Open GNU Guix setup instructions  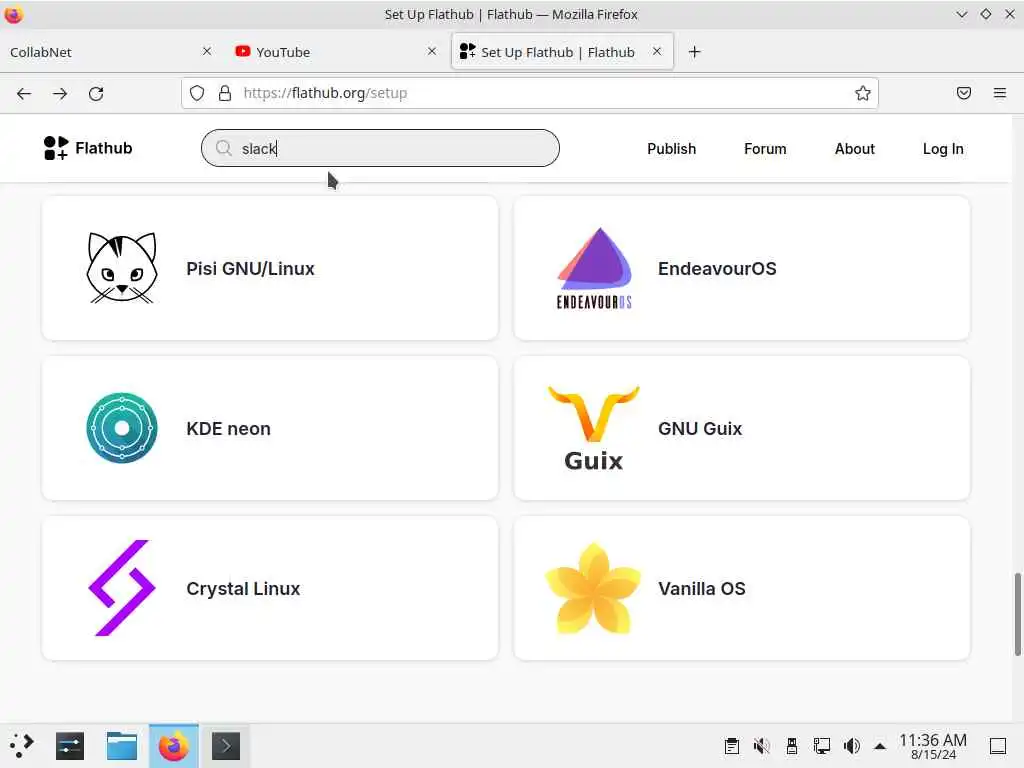[x=742, y=428]
